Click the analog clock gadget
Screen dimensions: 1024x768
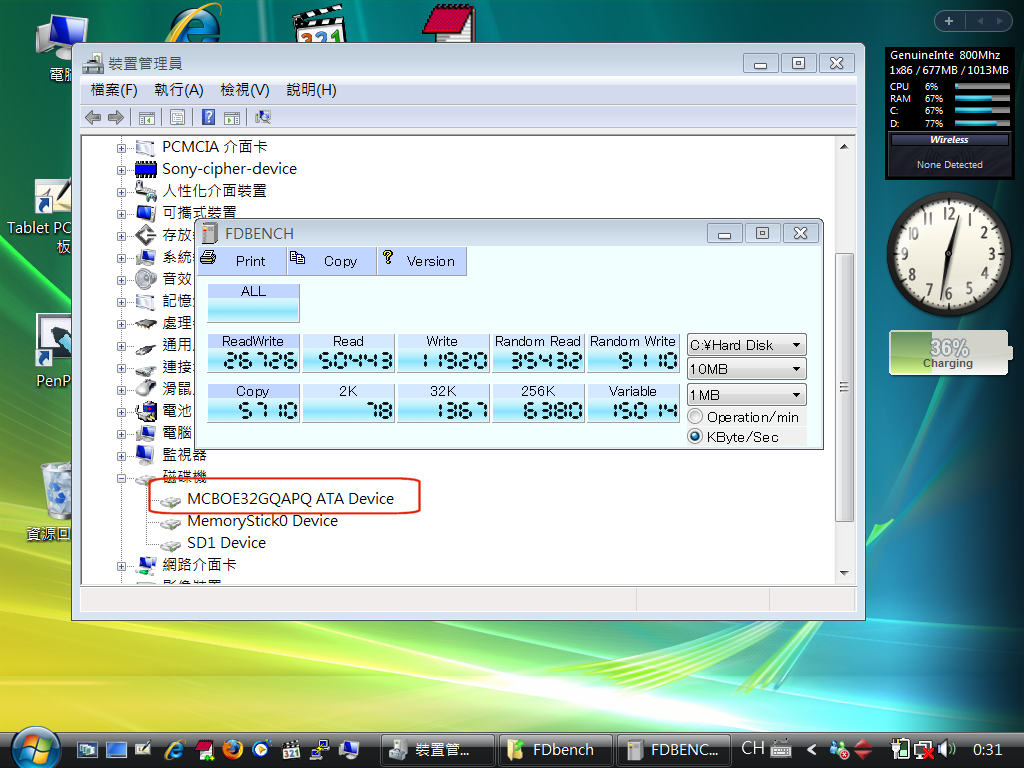pos(948,254)
